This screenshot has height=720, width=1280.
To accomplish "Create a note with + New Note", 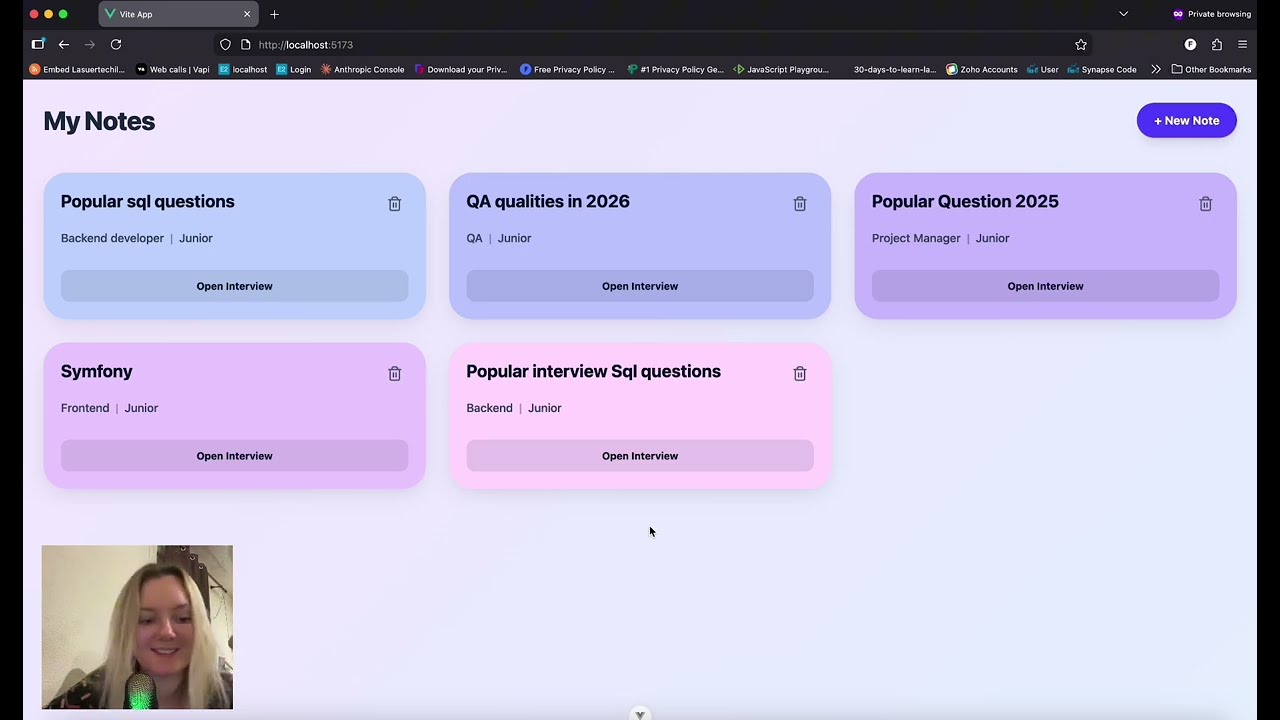I will pyautogui.click(x=1186, y=121).
